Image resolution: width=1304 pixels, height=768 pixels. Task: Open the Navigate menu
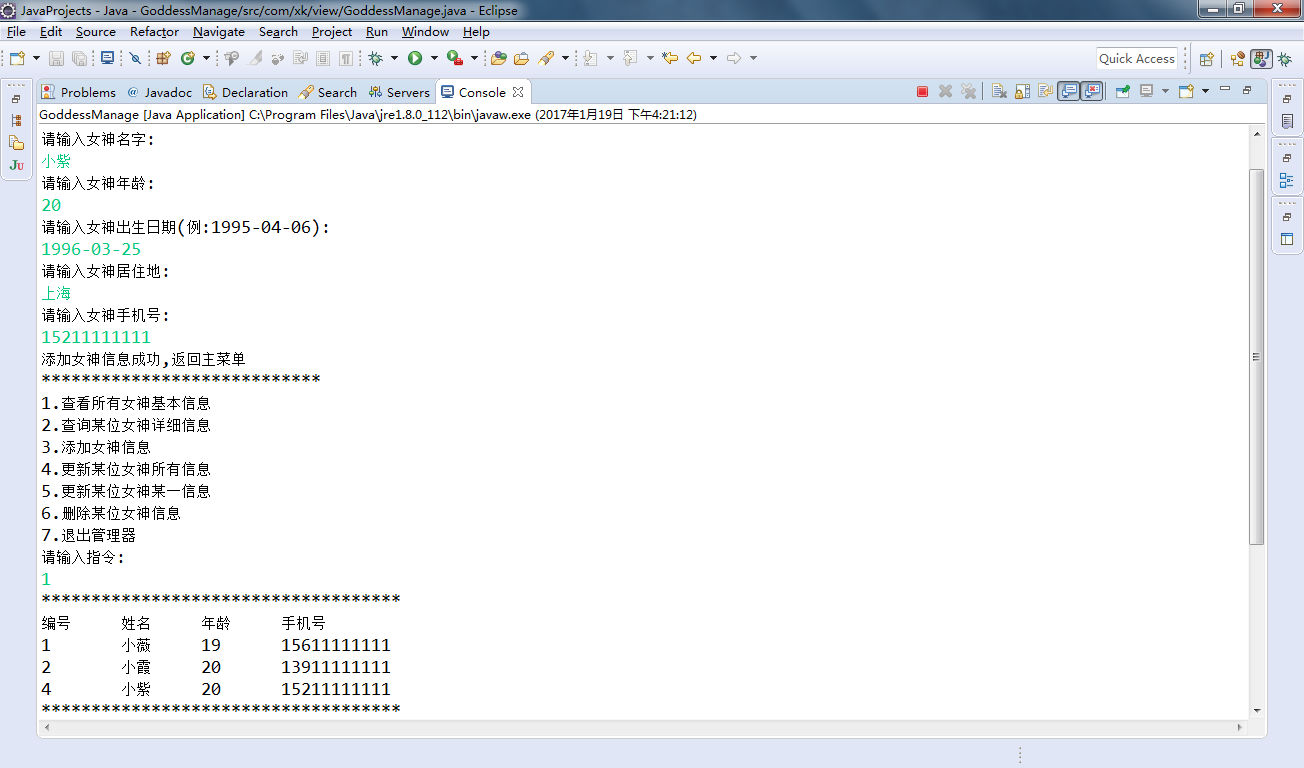(x=219, y=32)
